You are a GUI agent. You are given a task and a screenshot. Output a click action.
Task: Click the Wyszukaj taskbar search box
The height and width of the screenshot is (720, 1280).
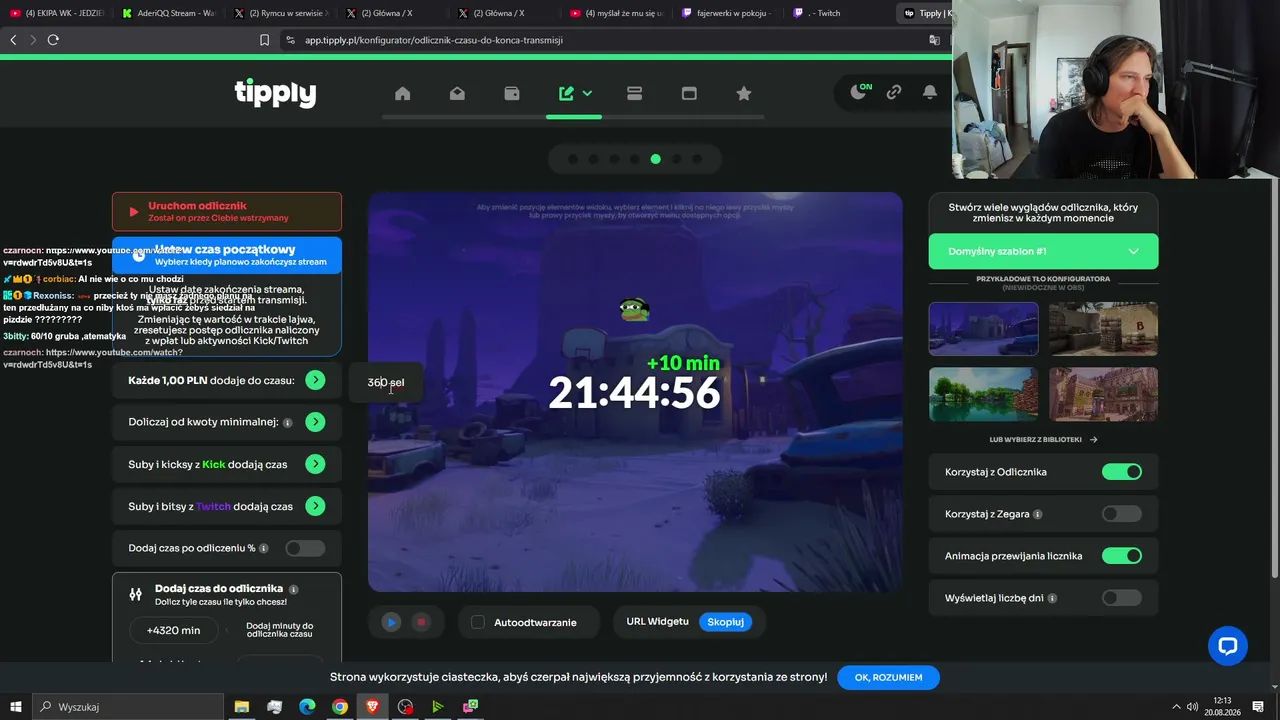(128, 707)
